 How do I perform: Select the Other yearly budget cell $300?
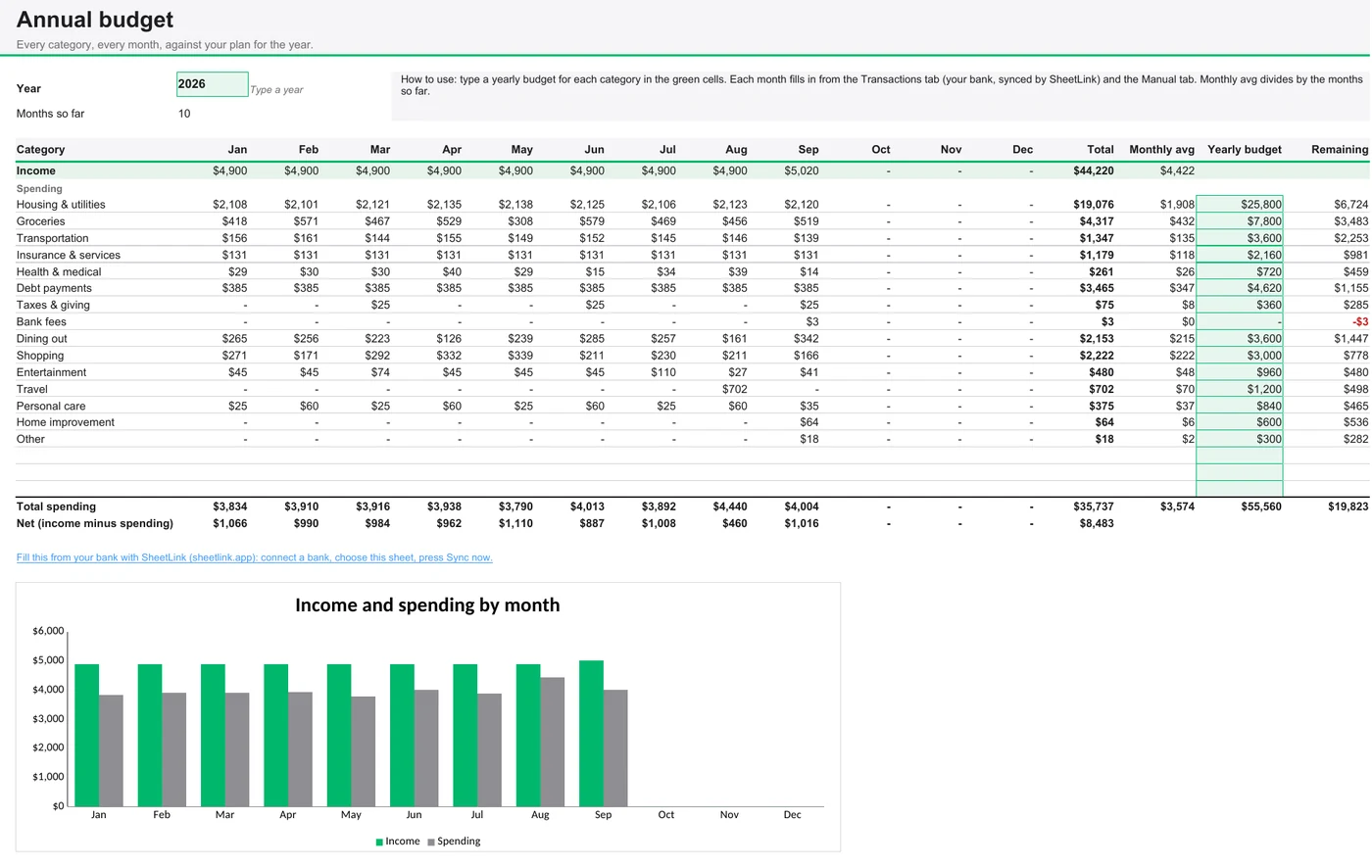1240,439
